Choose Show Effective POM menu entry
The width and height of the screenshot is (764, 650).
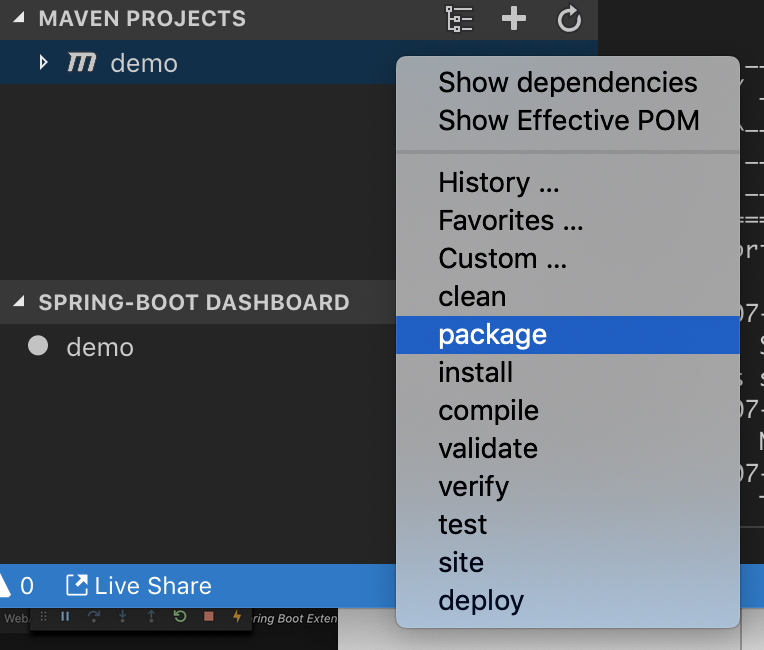coord(568,120)
